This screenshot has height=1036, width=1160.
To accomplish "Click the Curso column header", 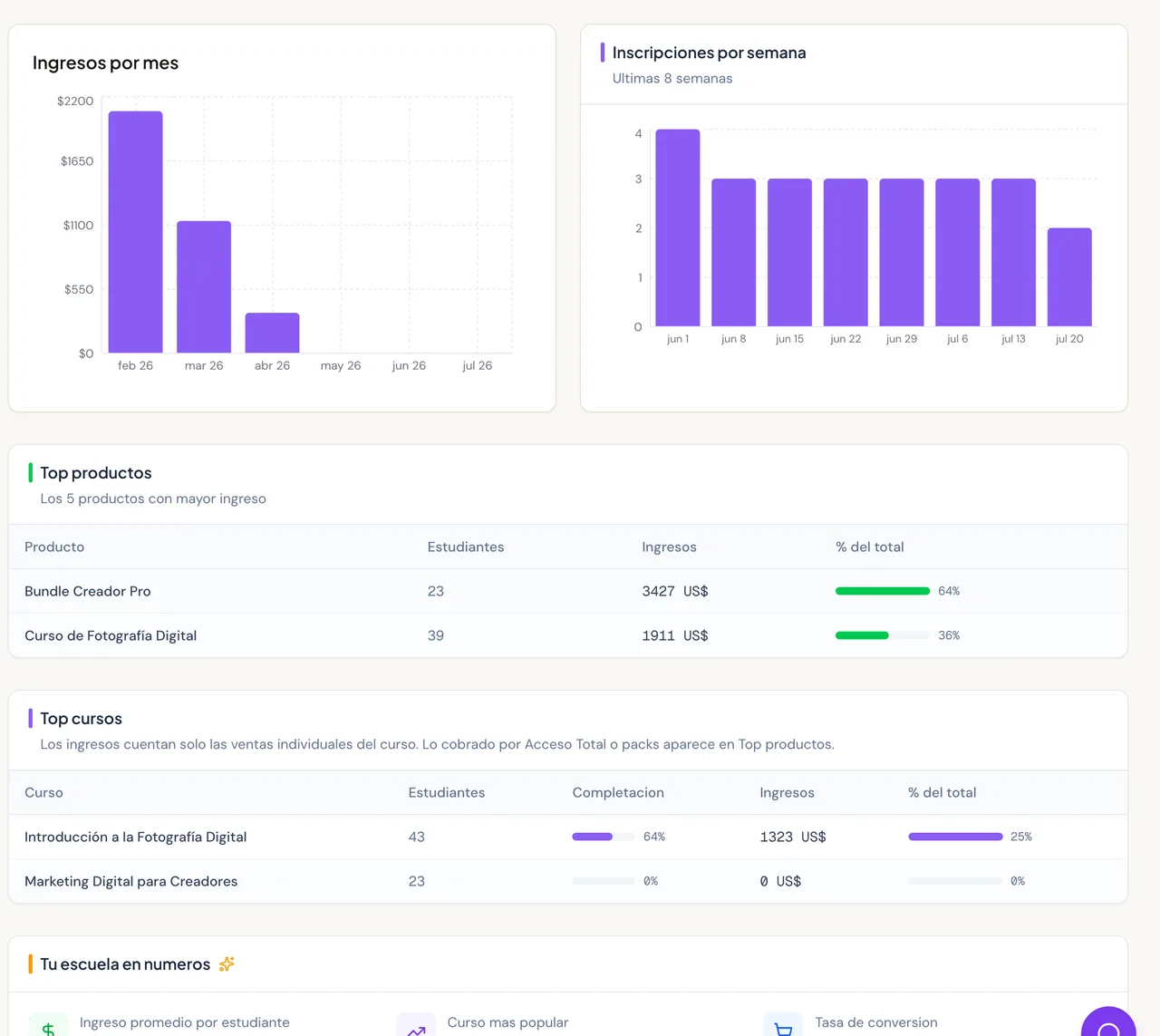I will coord(43,792).
